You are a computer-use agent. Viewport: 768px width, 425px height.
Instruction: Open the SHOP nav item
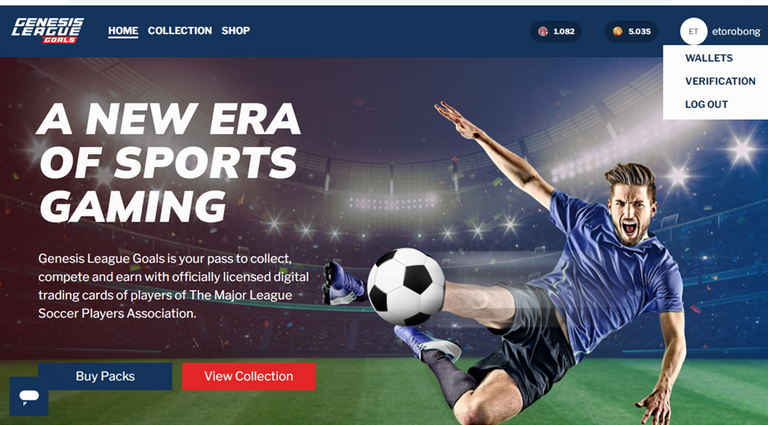coord(236,31)
